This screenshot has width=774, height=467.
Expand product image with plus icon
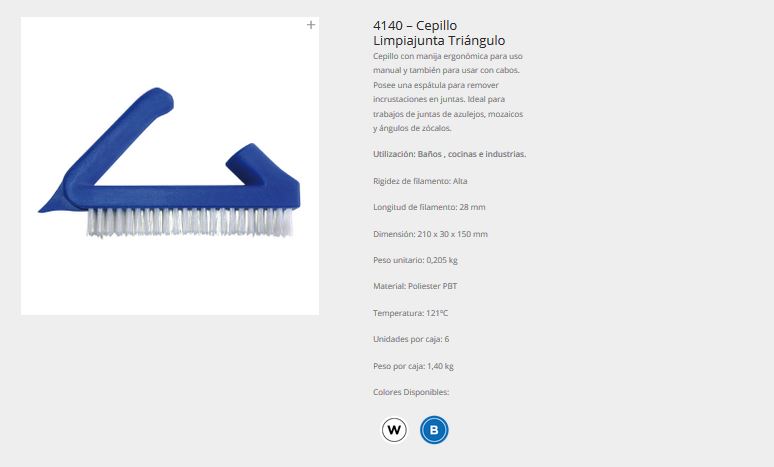(x=310, y=25)
